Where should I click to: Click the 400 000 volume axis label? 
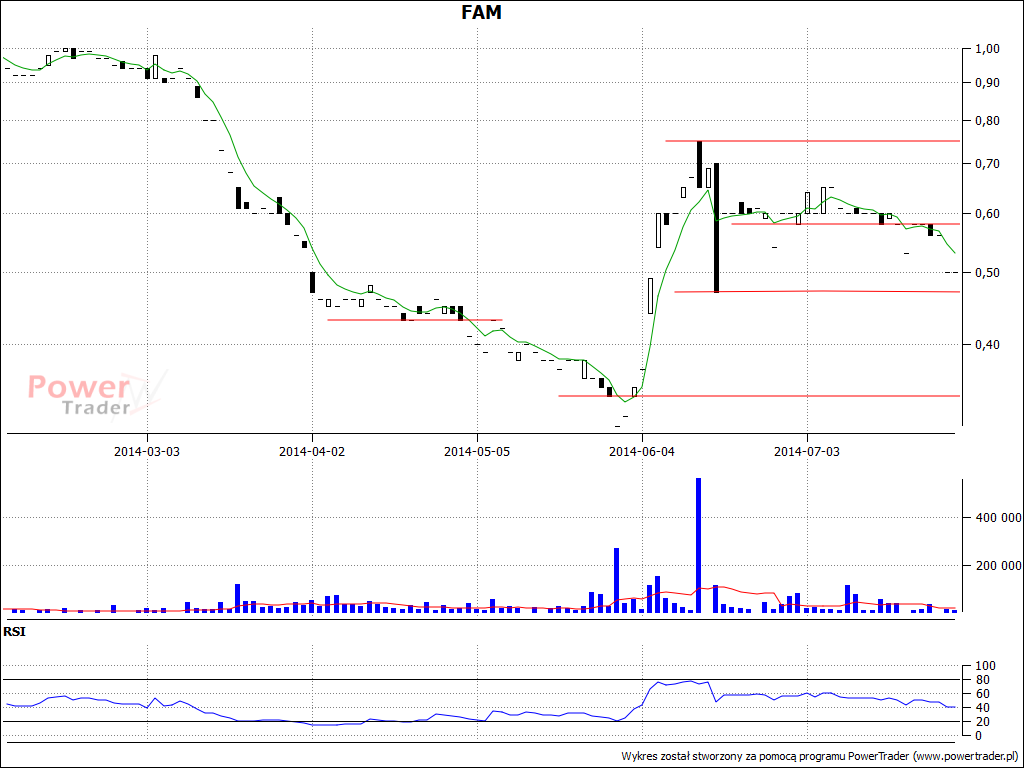[x=998, y=518]
